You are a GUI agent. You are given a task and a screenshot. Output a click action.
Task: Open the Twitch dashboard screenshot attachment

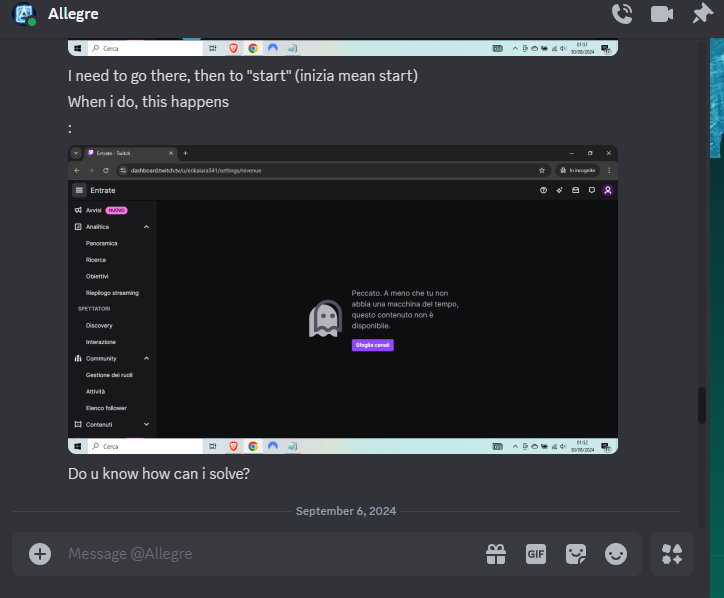(x=343, y=299)
